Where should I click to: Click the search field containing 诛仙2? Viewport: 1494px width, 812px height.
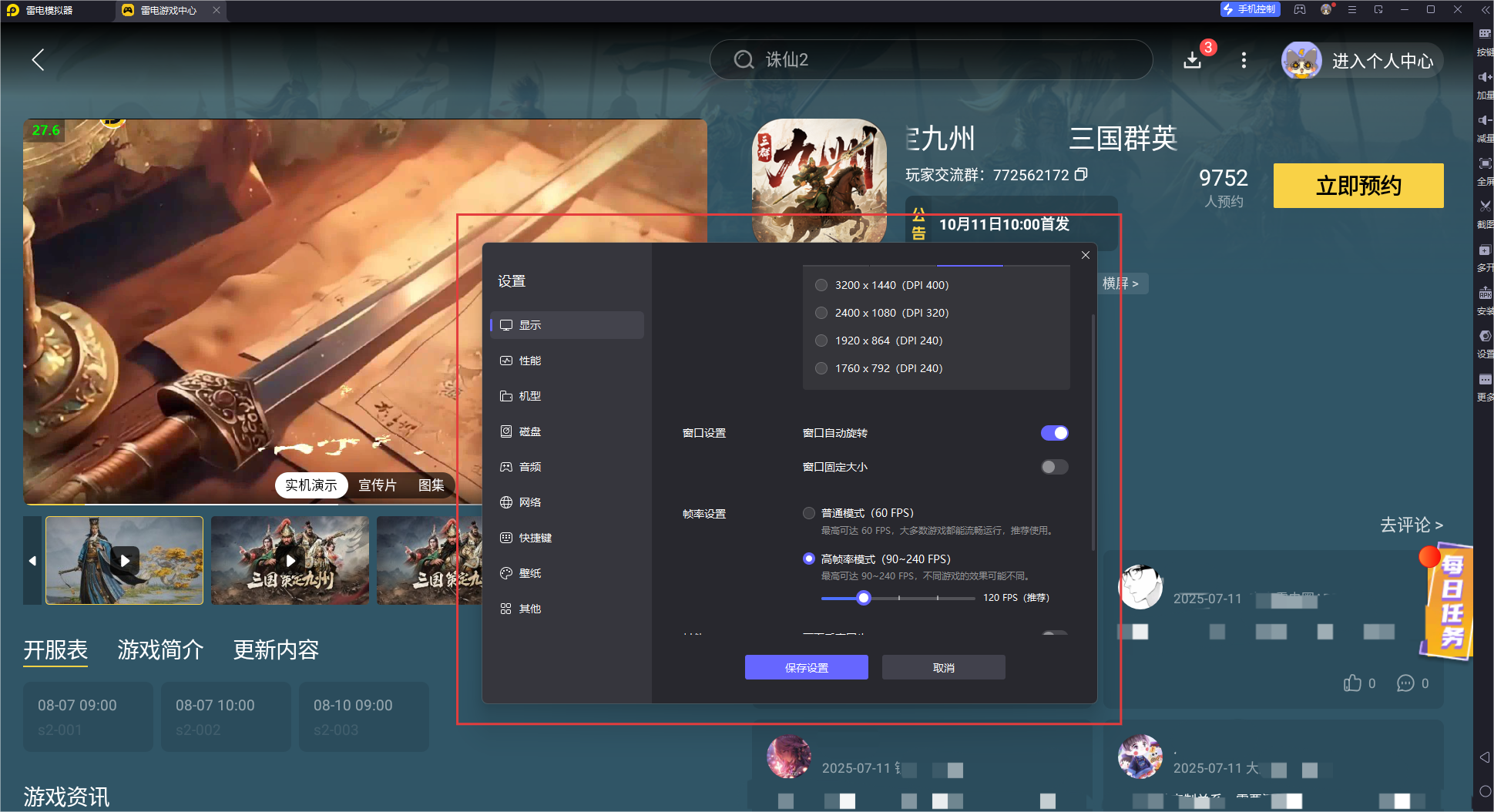[931, 60]
